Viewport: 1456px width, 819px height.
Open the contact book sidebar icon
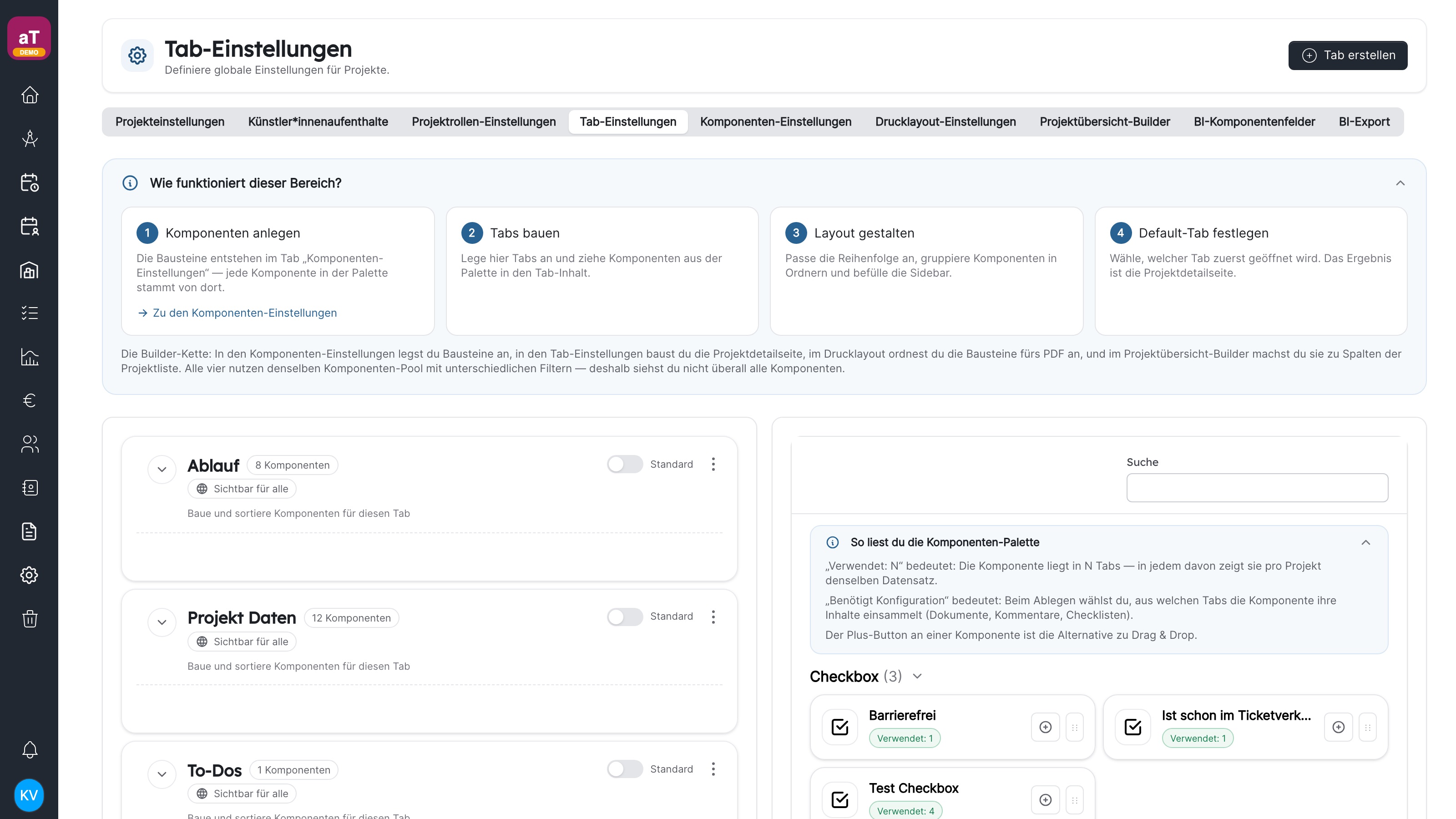tap(30, 488)
